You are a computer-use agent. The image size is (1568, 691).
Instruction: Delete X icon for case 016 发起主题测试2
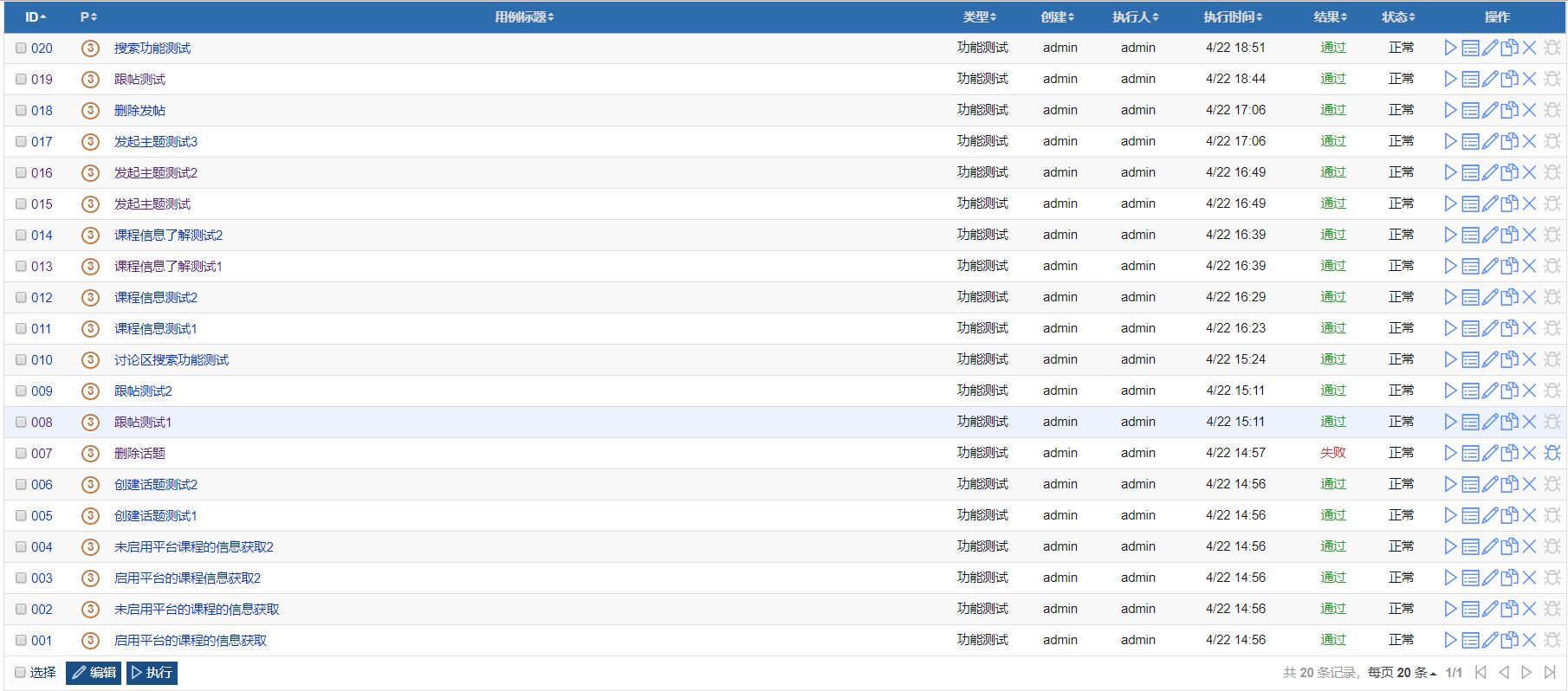1530,173
